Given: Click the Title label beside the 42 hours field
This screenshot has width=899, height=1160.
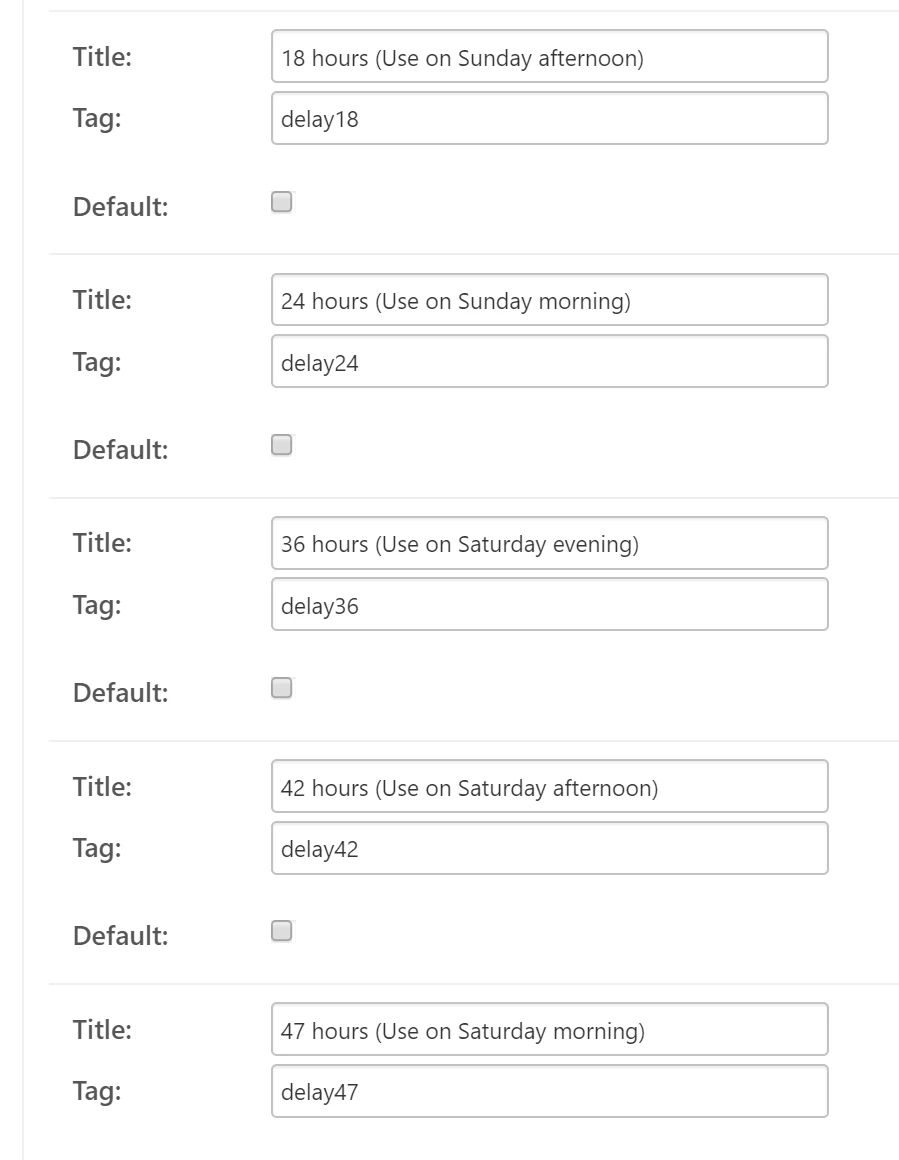Looking at the screenshot, I should (102, 787).
